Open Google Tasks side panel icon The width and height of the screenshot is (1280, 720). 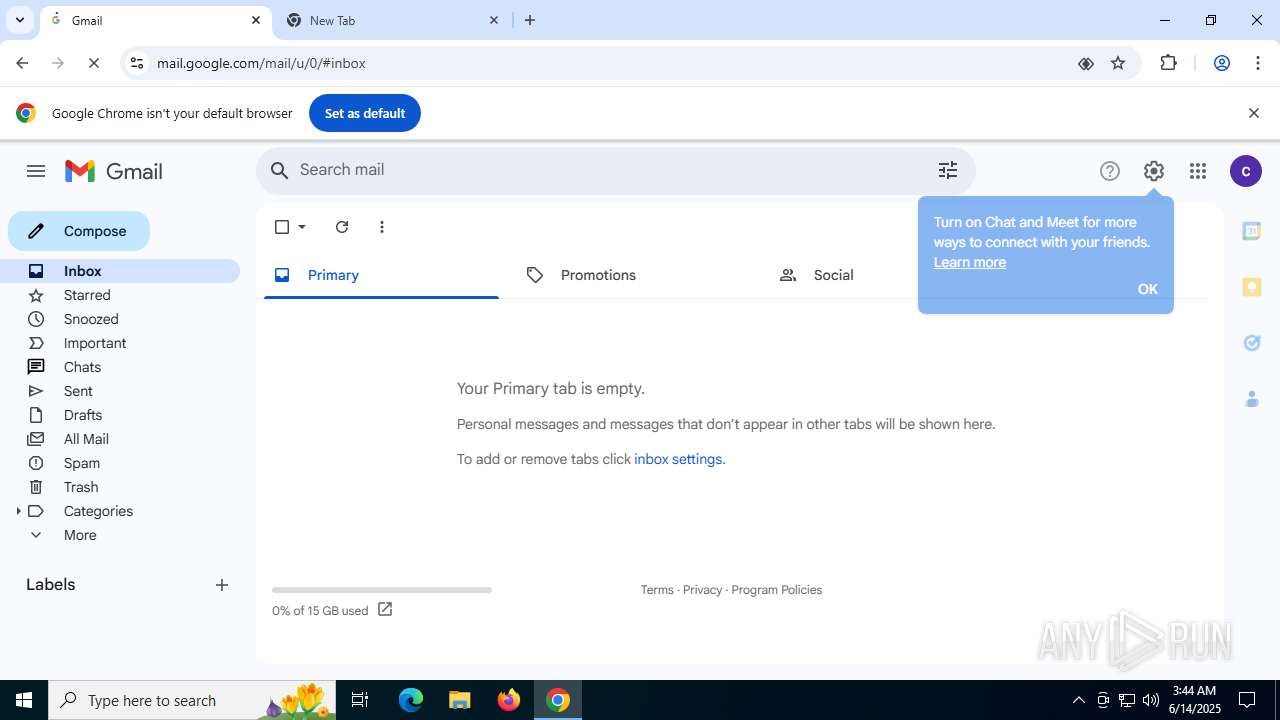(1251, 343)
